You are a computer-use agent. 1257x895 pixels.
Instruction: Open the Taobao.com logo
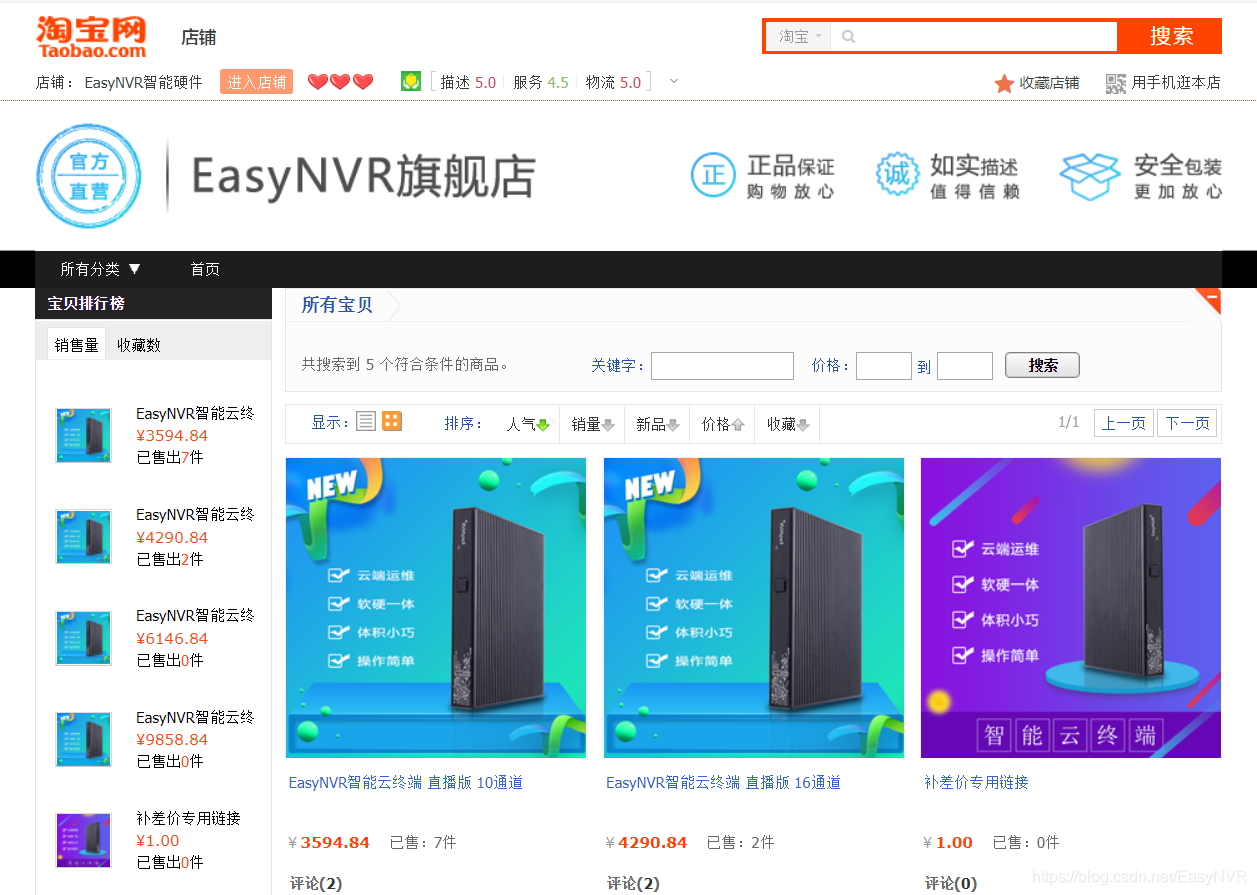coord(91,37)
